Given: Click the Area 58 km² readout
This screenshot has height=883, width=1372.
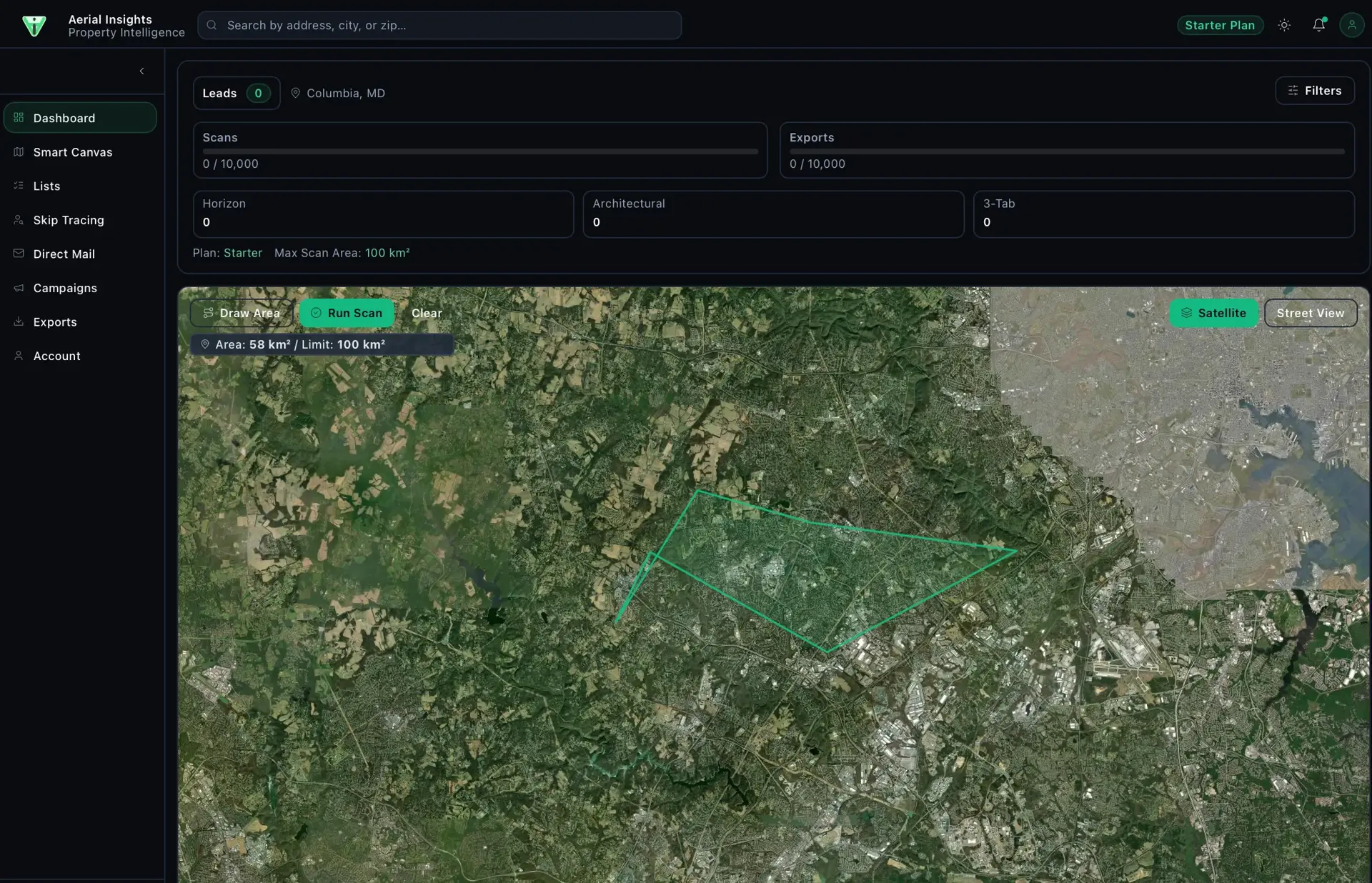Looking at the screenshot, I should [x=322, y=344].
